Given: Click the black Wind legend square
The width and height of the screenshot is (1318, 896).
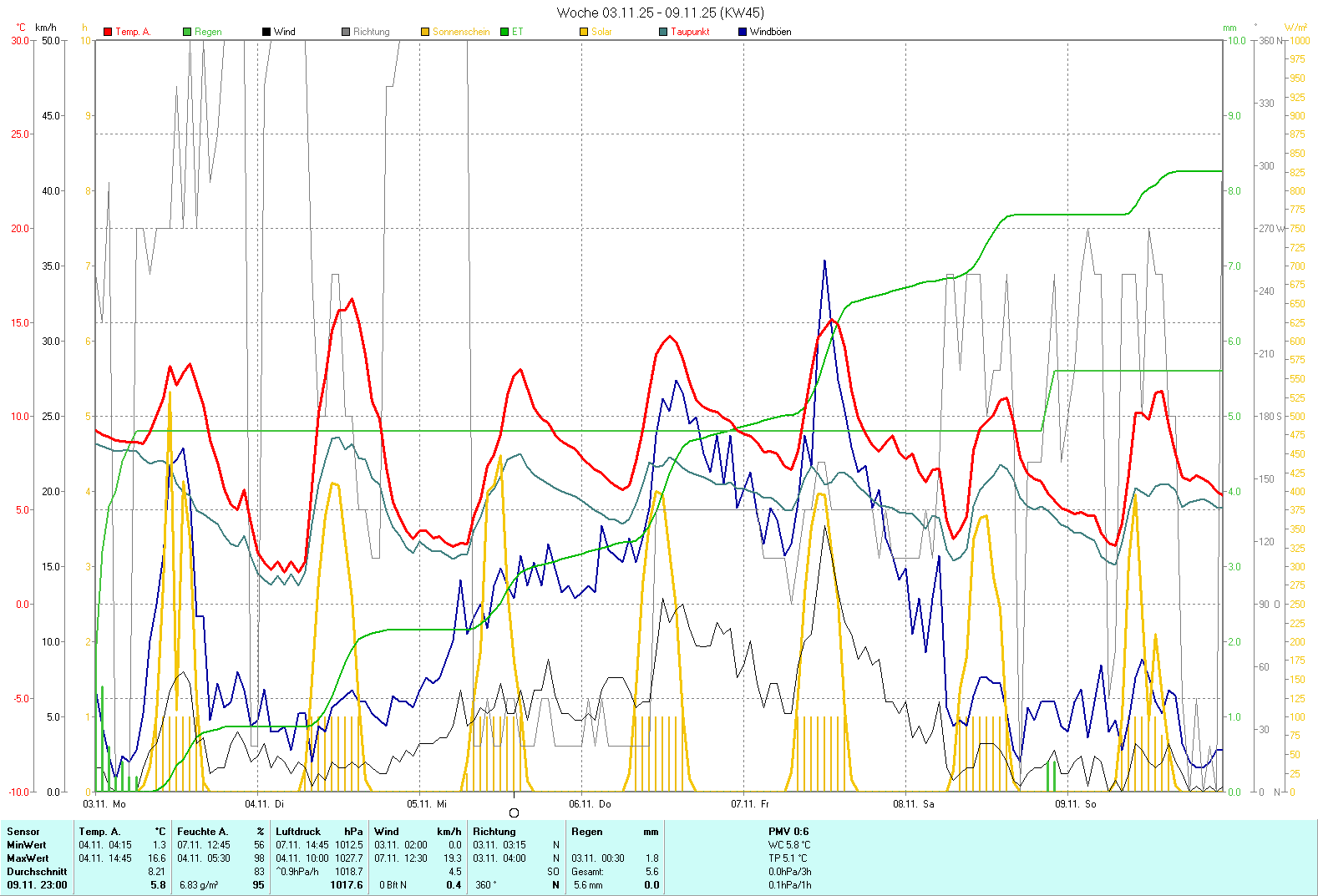Looking at the screenshot, I should [x=266, y=32].
